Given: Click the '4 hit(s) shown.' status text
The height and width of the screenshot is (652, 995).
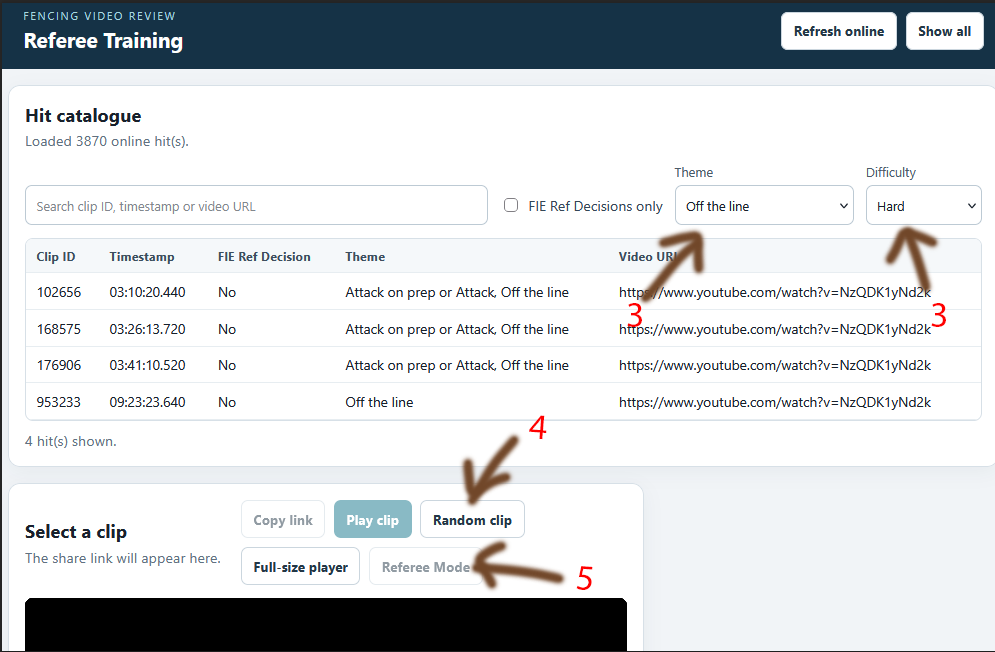Looking at the screenshot, I should [70, 441].
